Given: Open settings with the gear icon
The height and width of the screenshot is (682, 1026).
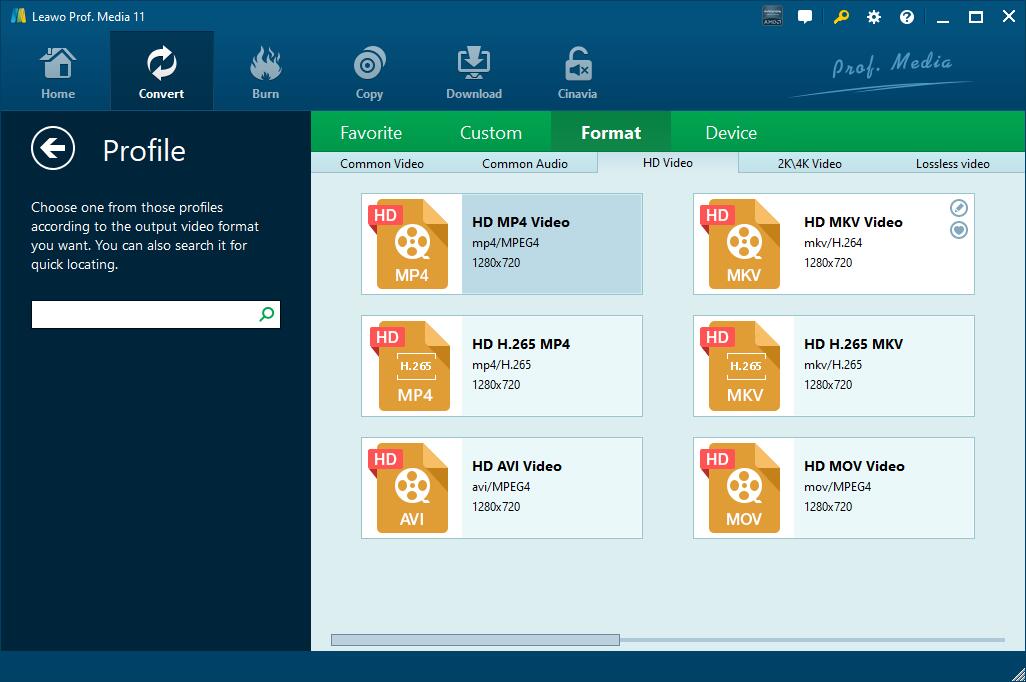Looking at the screenshot, I should (874, 17).
